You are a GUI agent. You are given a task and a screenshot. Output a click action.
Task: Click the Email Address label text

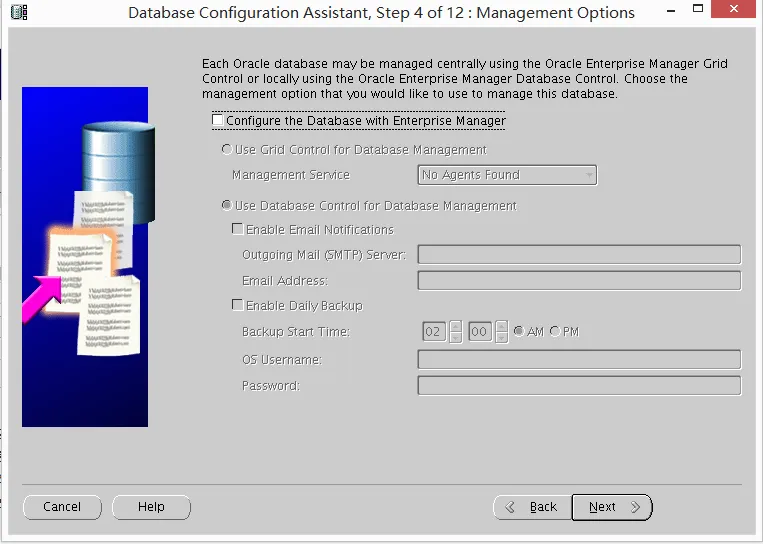tap(285, 281)
